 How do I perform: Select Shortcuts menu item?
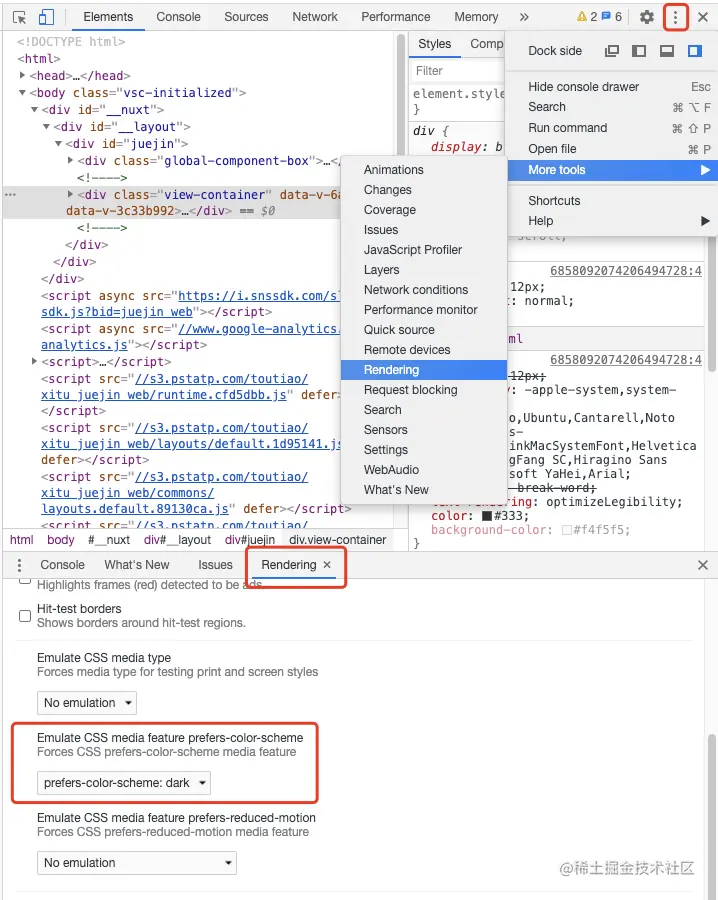[612, 201]
